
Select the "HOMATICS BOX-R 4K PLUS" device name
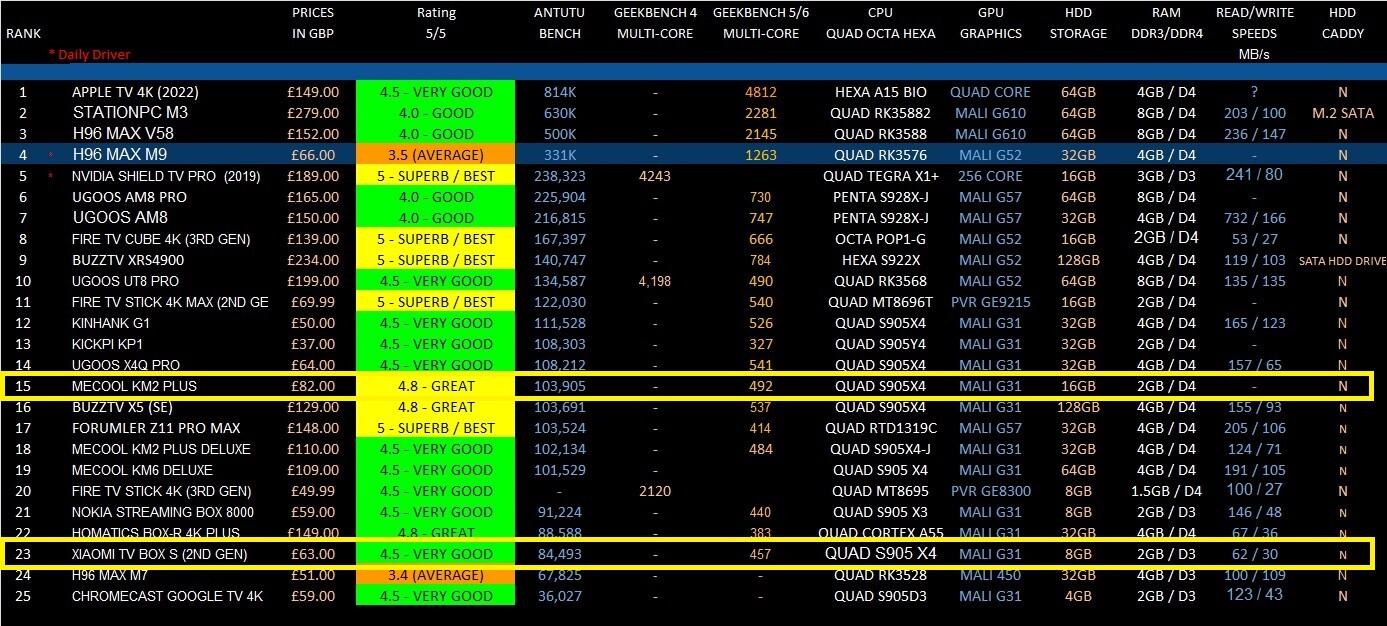click(x=156, y=533)
